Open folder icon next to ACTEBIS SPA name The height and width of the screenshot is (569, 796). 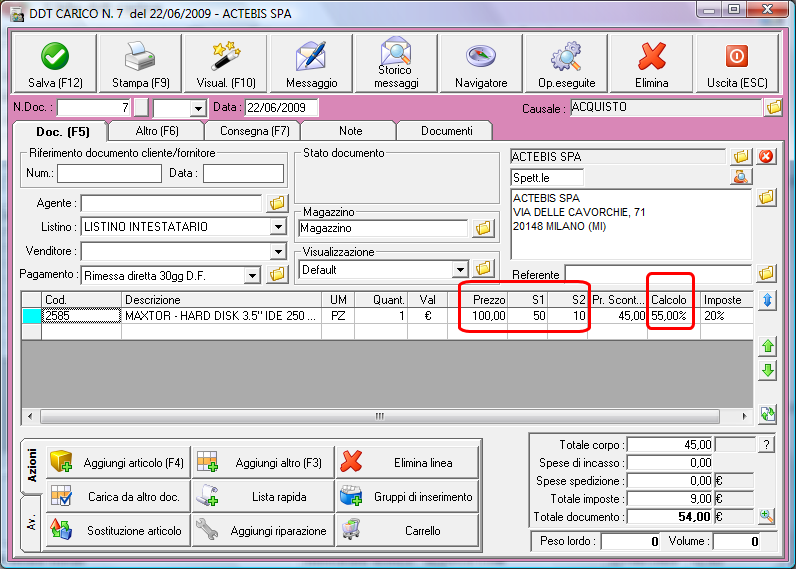741,156
